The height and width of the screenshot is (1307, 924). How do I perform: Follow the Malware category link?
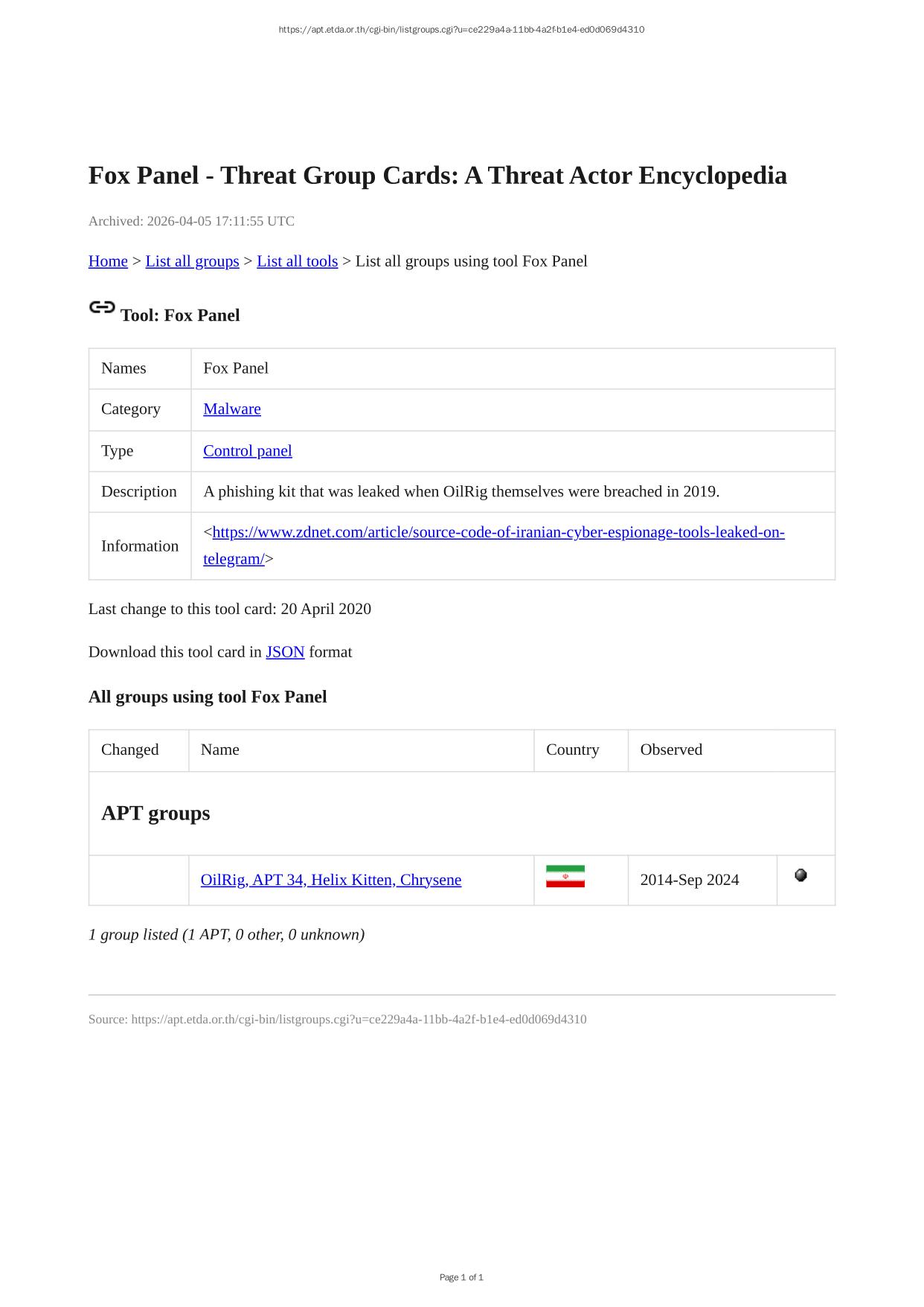[231, 409]
